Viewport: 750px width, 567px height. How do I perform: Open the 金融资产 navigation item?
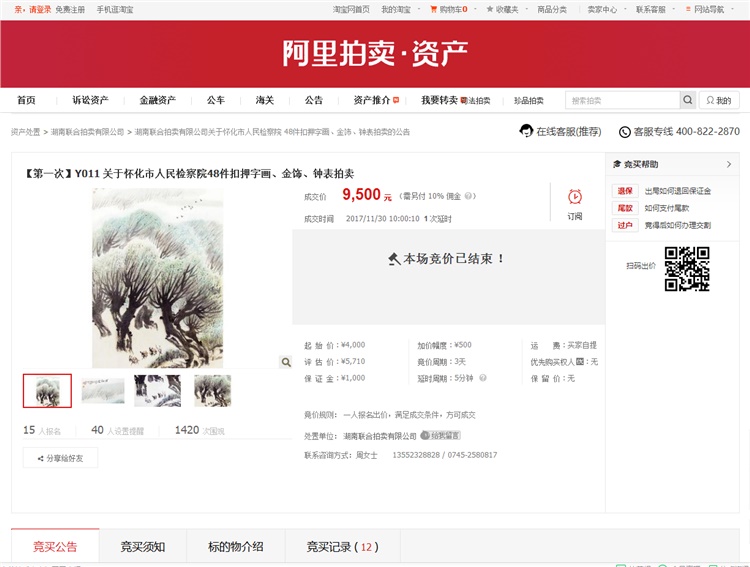point(158,100)
